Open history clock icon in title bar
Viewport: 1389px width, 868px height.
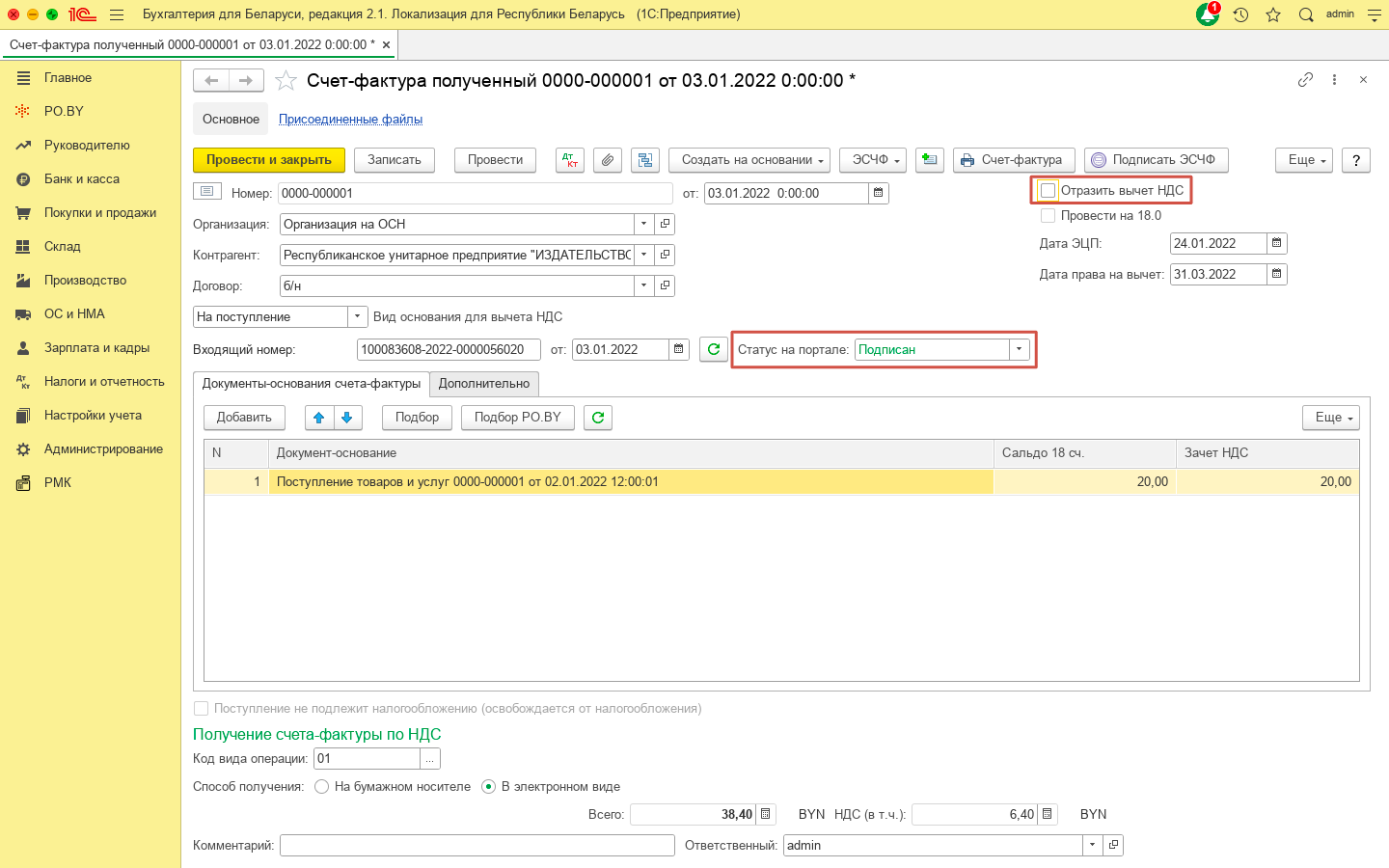[1241, 14]
